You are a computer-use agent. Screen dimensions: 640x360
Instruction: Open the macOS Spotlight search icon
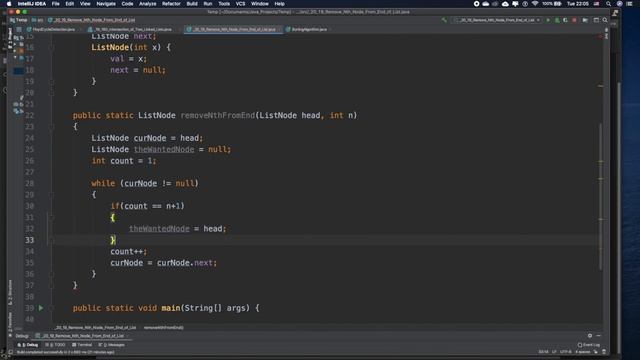click(609, 4)
